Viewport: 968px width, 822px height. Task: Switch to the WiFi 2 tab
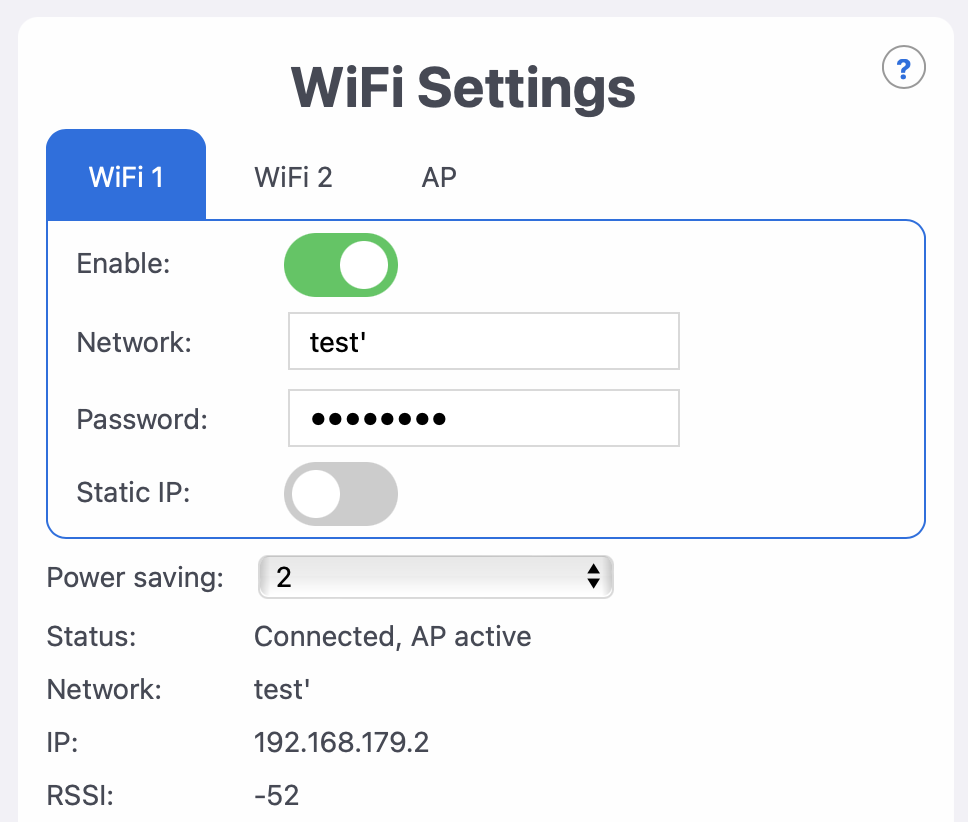[292, 177]
